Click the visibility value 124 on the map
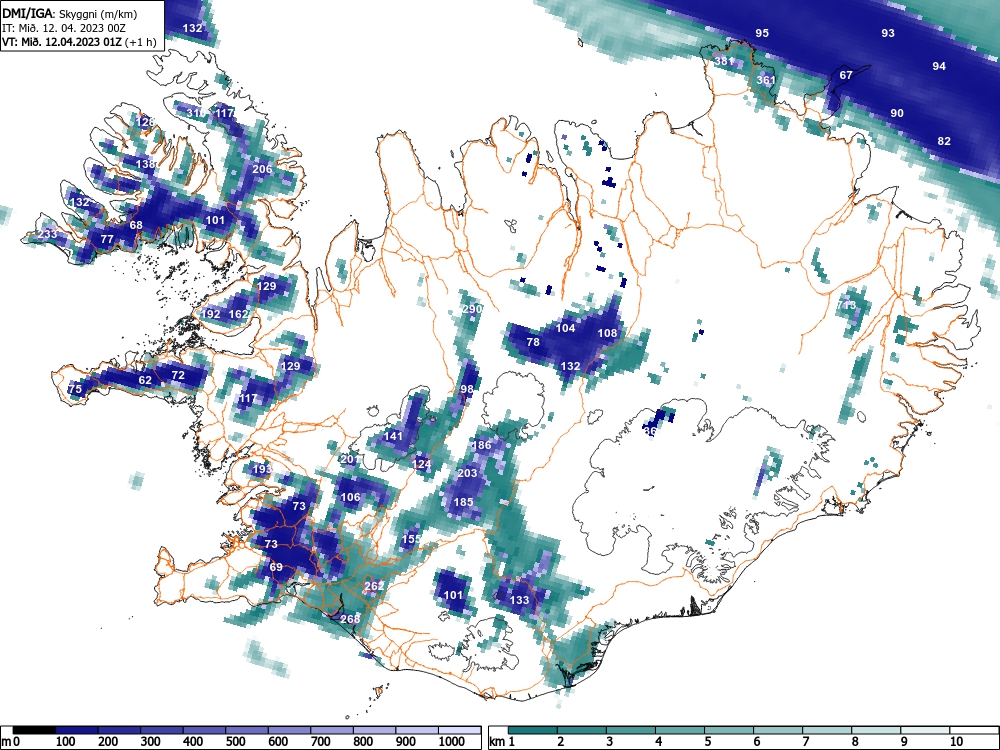 pyautogui.click(x=422, y=464)
